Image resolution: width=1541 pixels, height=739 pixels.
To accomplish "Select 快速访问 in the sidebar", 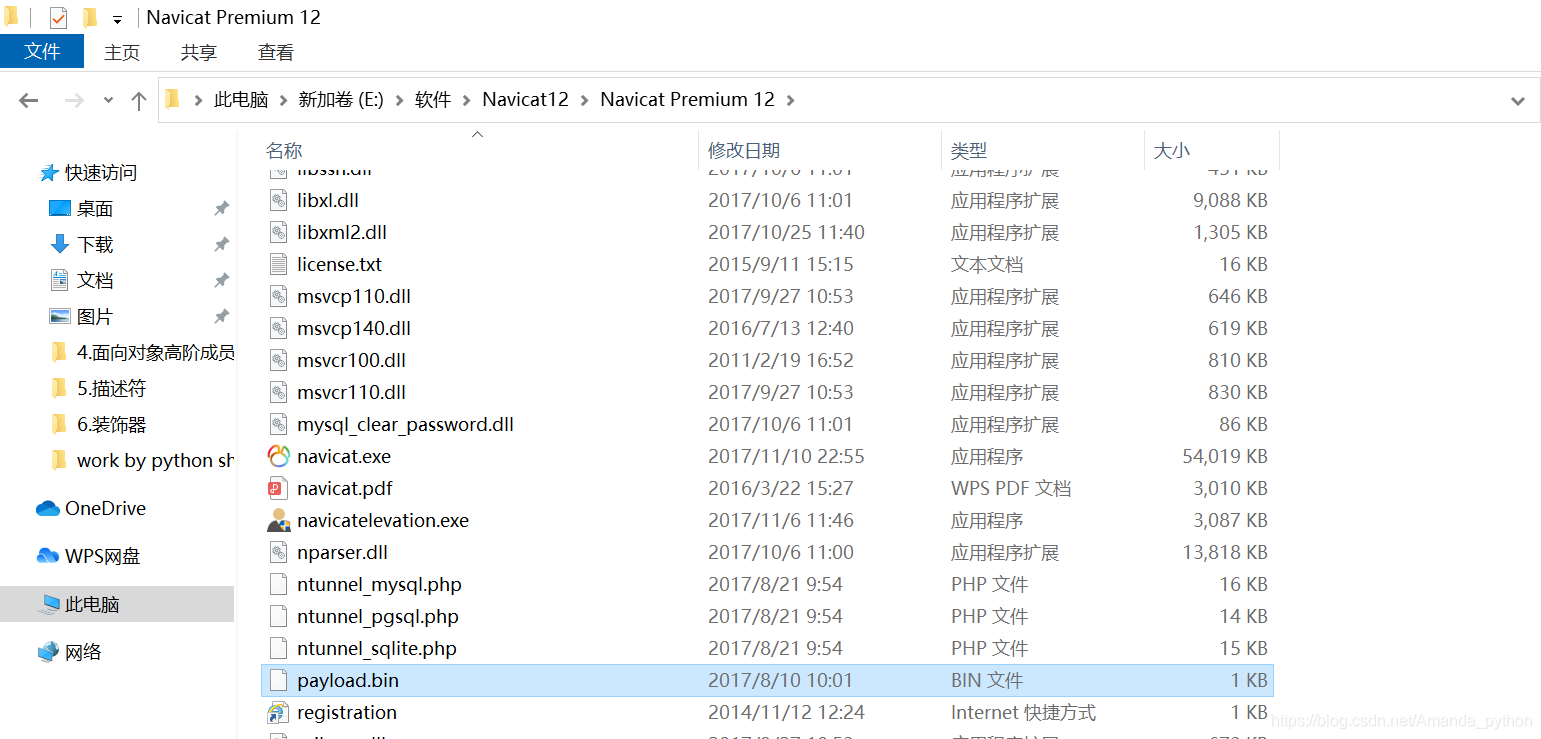I will click(88, 172).
